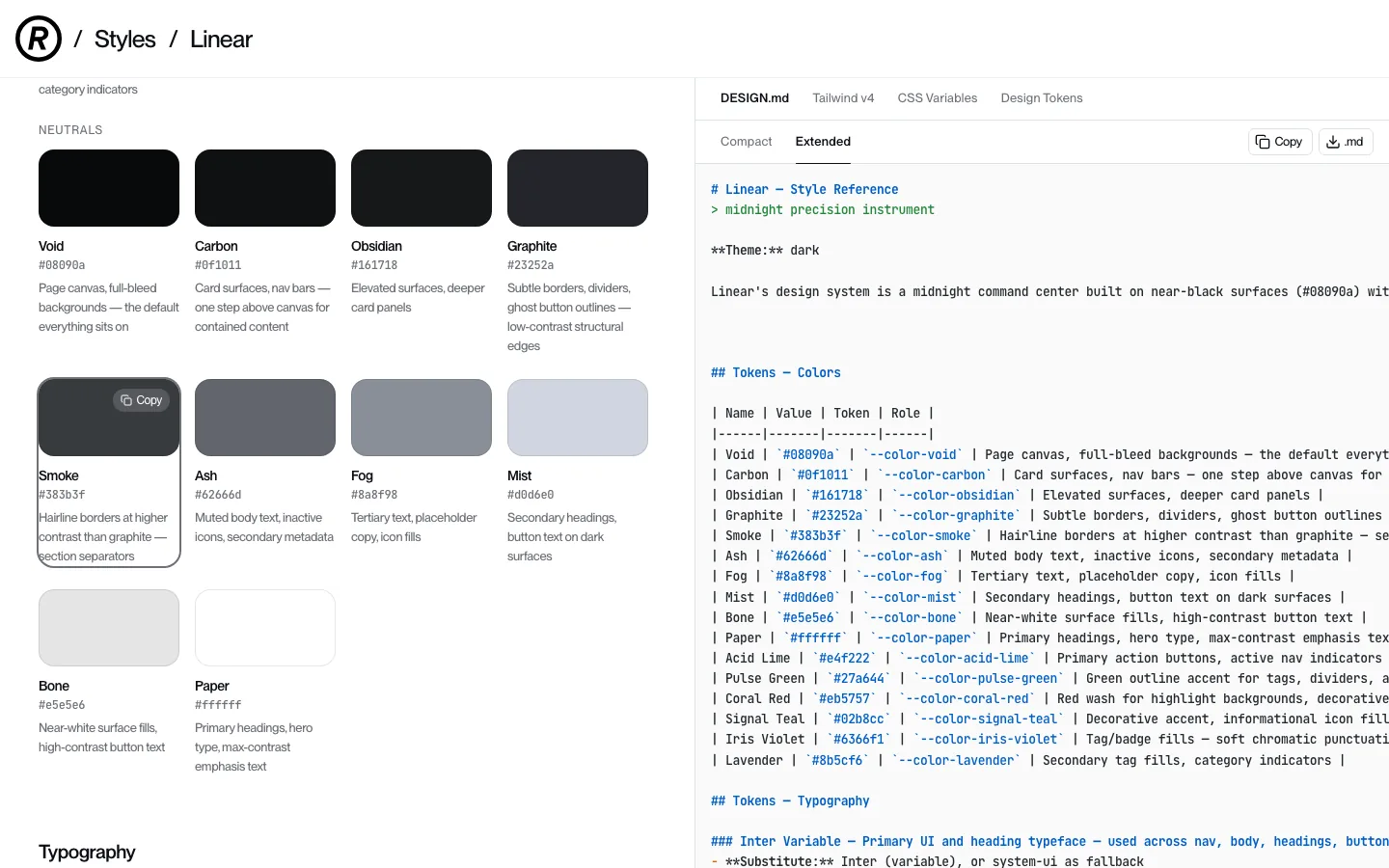This screenshot has height=868, width=1389.
Task: Click the '### Inter Variable' heading line
Action: click(x=1049, y=842)
